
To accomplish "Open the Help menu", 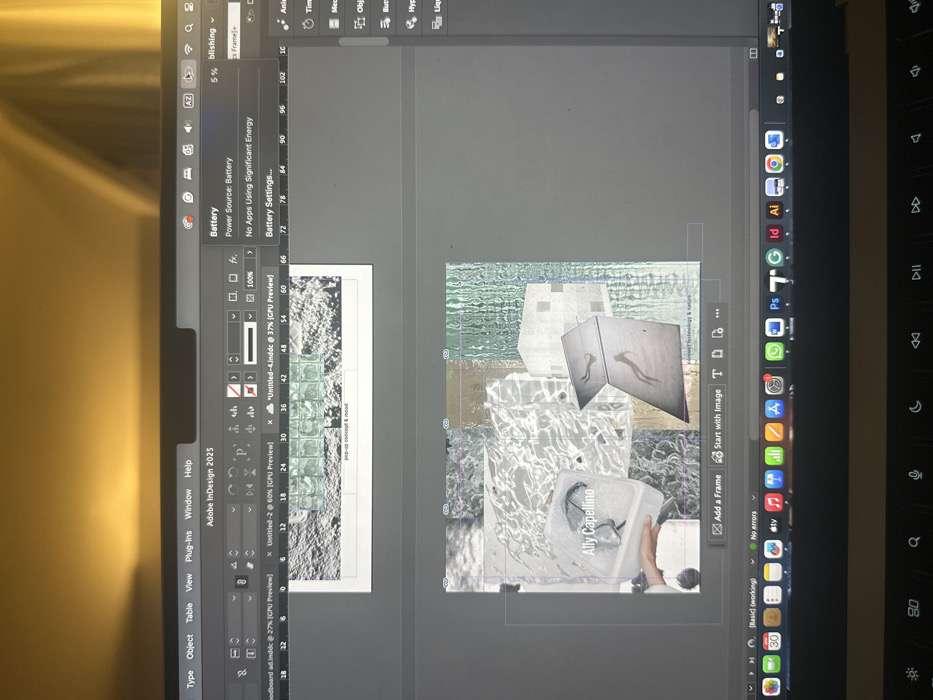I will 188,468.
